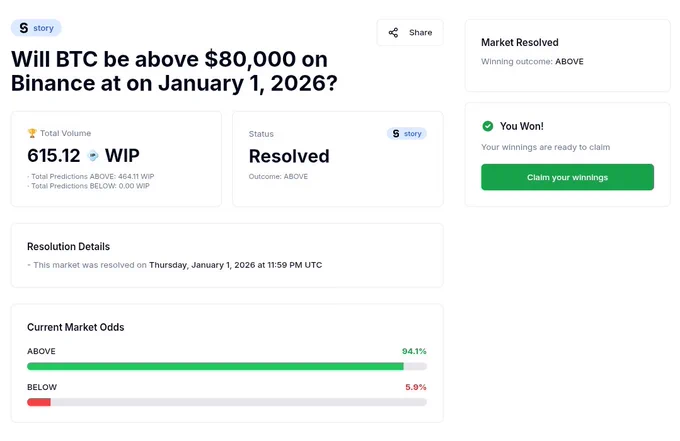Click the WIP token icon
Image resolution: width=680 pixels, height=441 pixels.
[93, 156]
